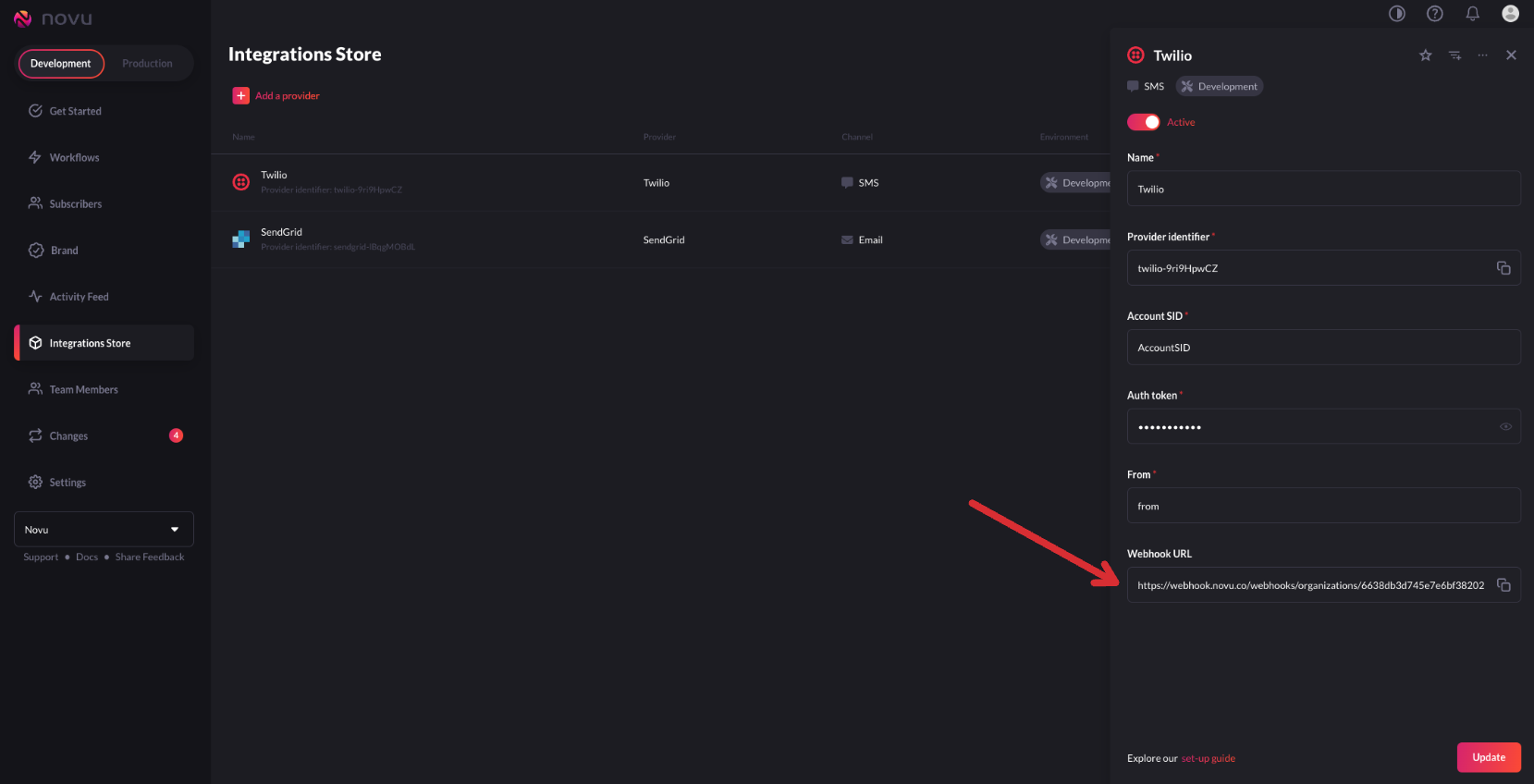This screenshot has height=784, width=1534.
Task: Click the Changes arrows icon
Action: click(x=35, y=435)
